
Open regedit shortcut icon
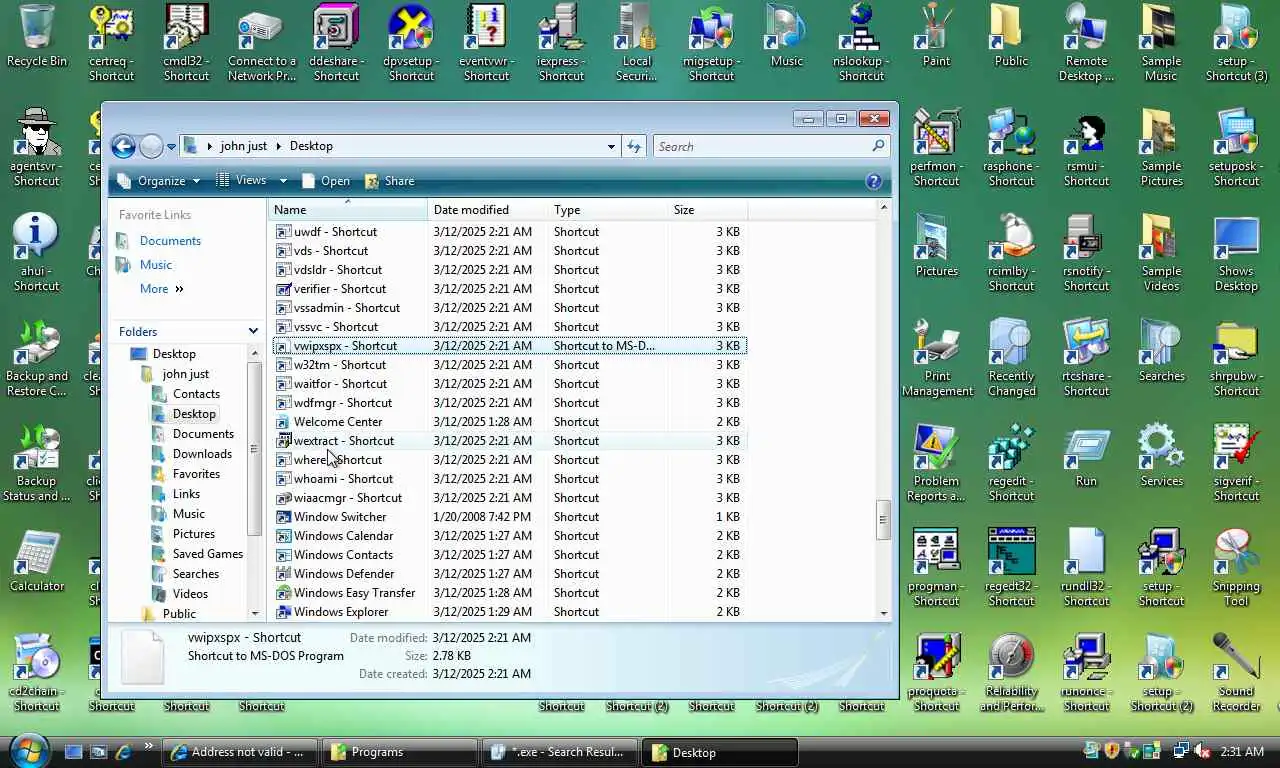click(x=1011, y=463)
